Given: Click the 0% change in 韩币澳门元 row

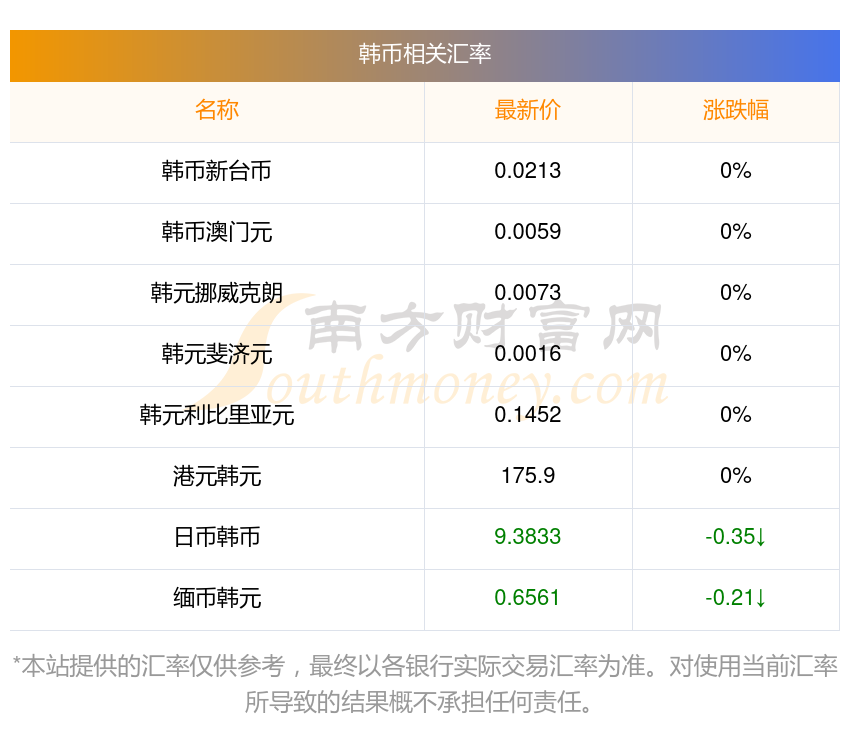Looking at the screenshot, I should tap(736, 232).
